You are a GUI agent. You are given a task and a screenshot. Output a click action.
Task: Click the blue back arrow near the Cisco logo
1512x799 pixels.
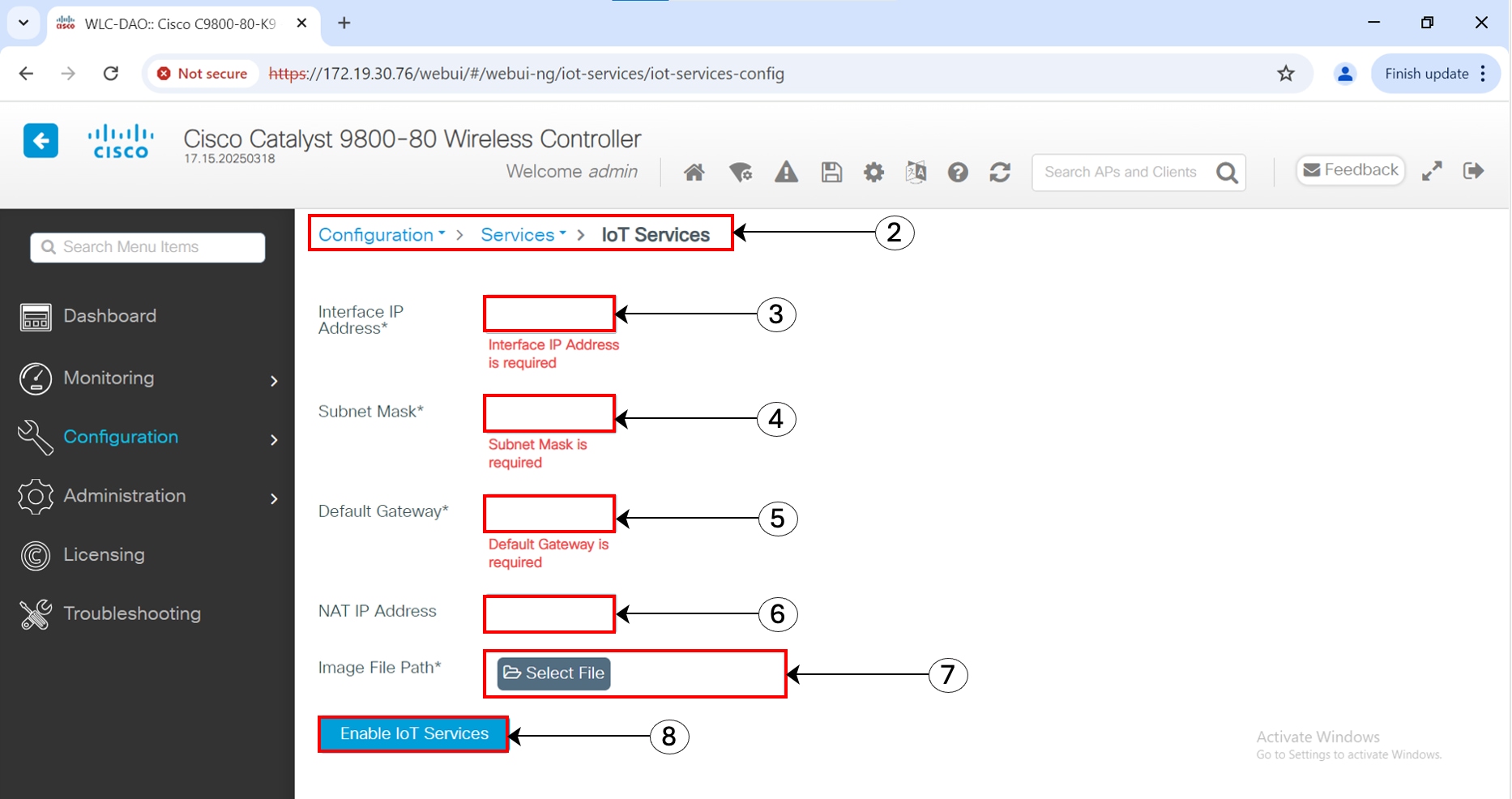(41, 140)
